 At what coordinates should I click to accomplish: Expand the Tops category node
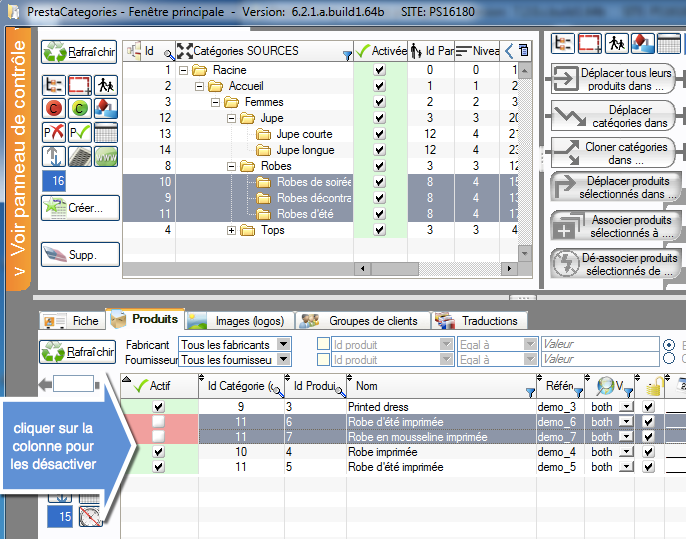point(232,230)
